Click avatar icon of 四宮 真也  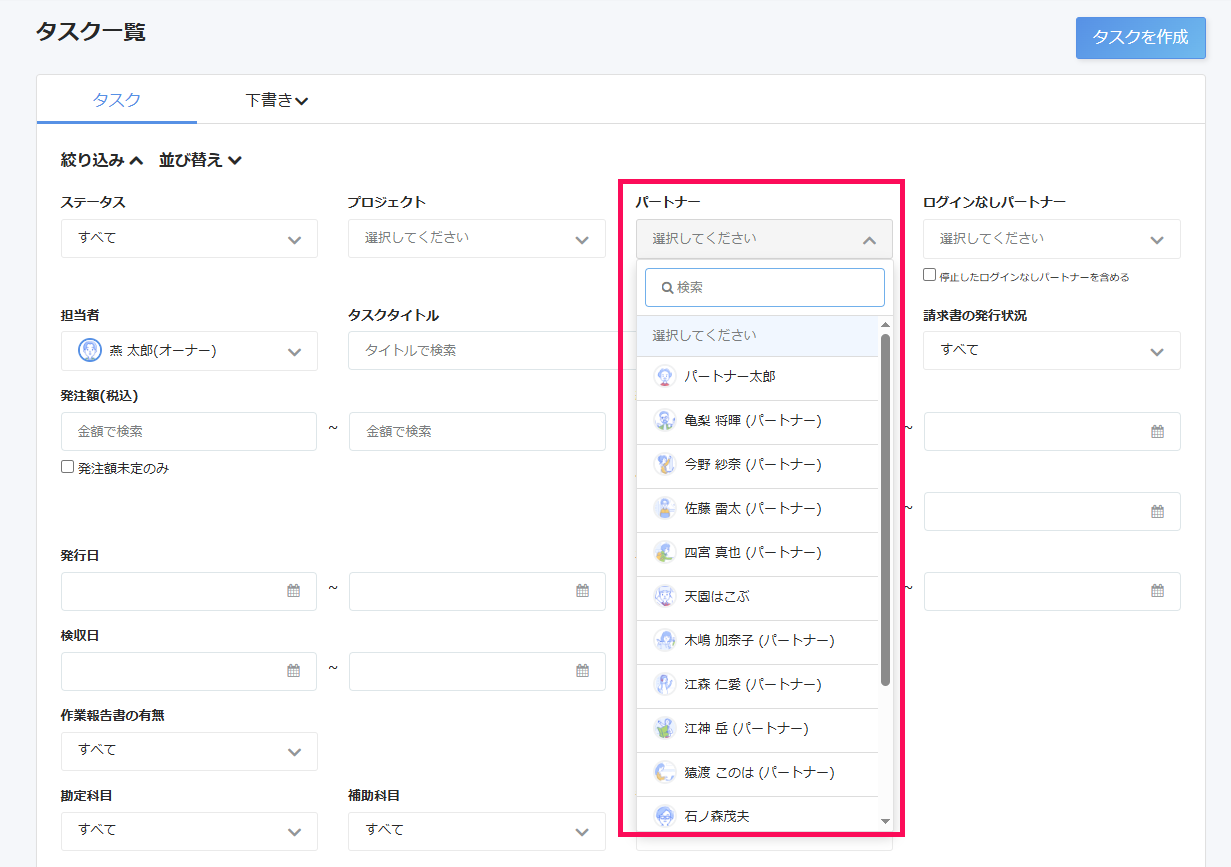point(665,553)
